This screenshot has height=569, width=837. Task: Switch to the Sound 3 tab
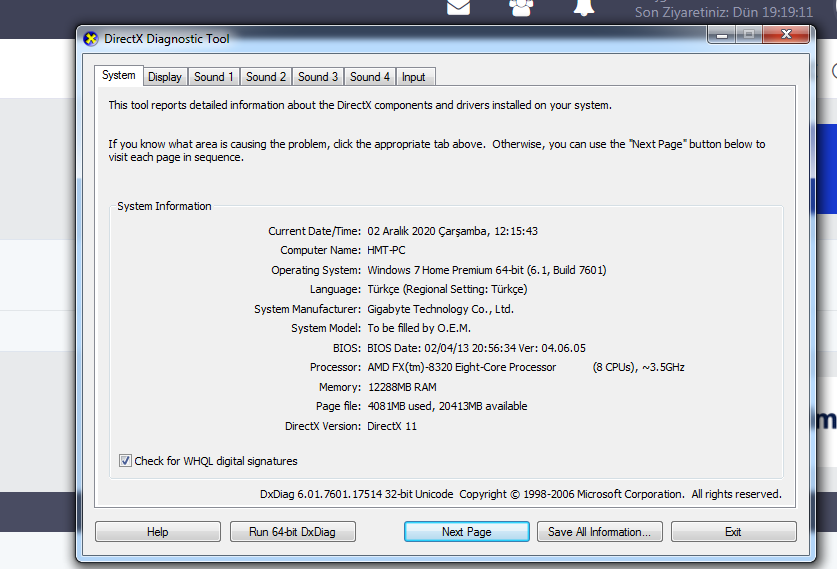[318, 77]
